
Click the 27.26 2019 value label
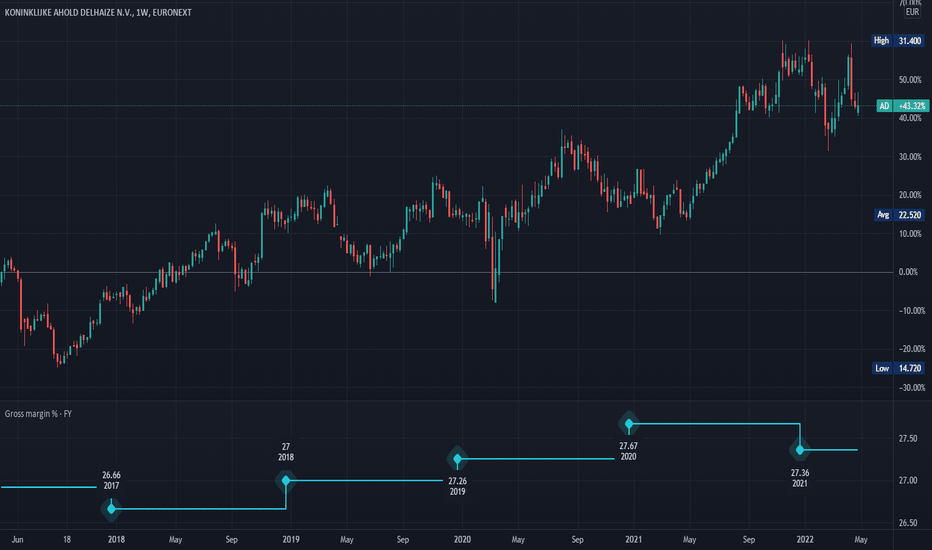click(x=457, y=486)
